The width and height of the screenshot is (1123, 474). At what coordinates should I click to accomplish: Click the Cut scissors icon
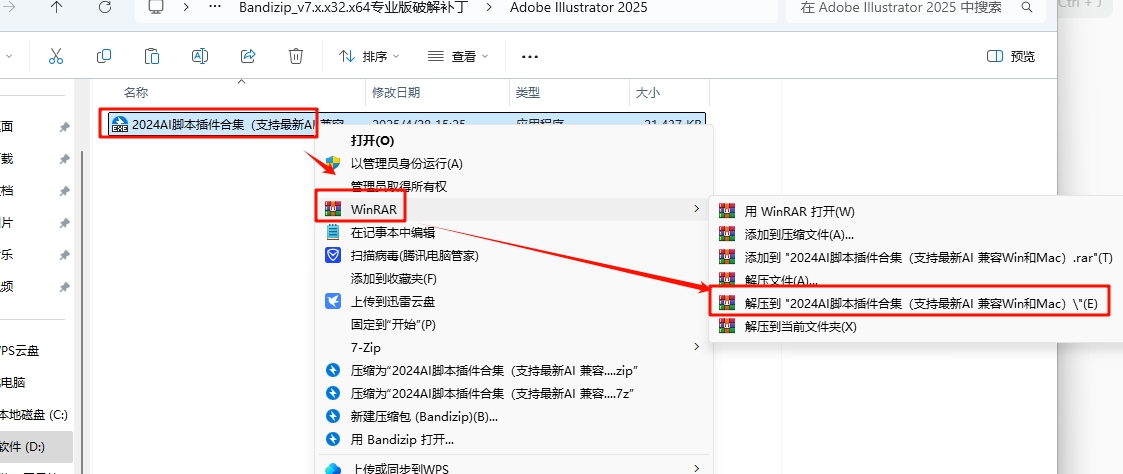56,56
